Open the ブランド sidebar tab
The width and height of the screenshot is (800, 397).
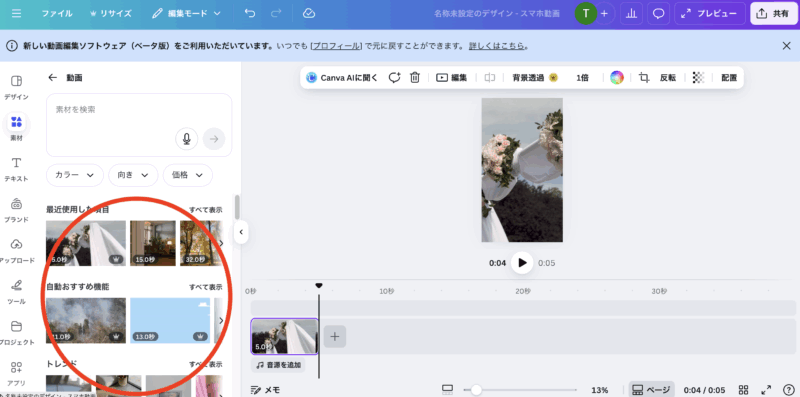point(16,210)
